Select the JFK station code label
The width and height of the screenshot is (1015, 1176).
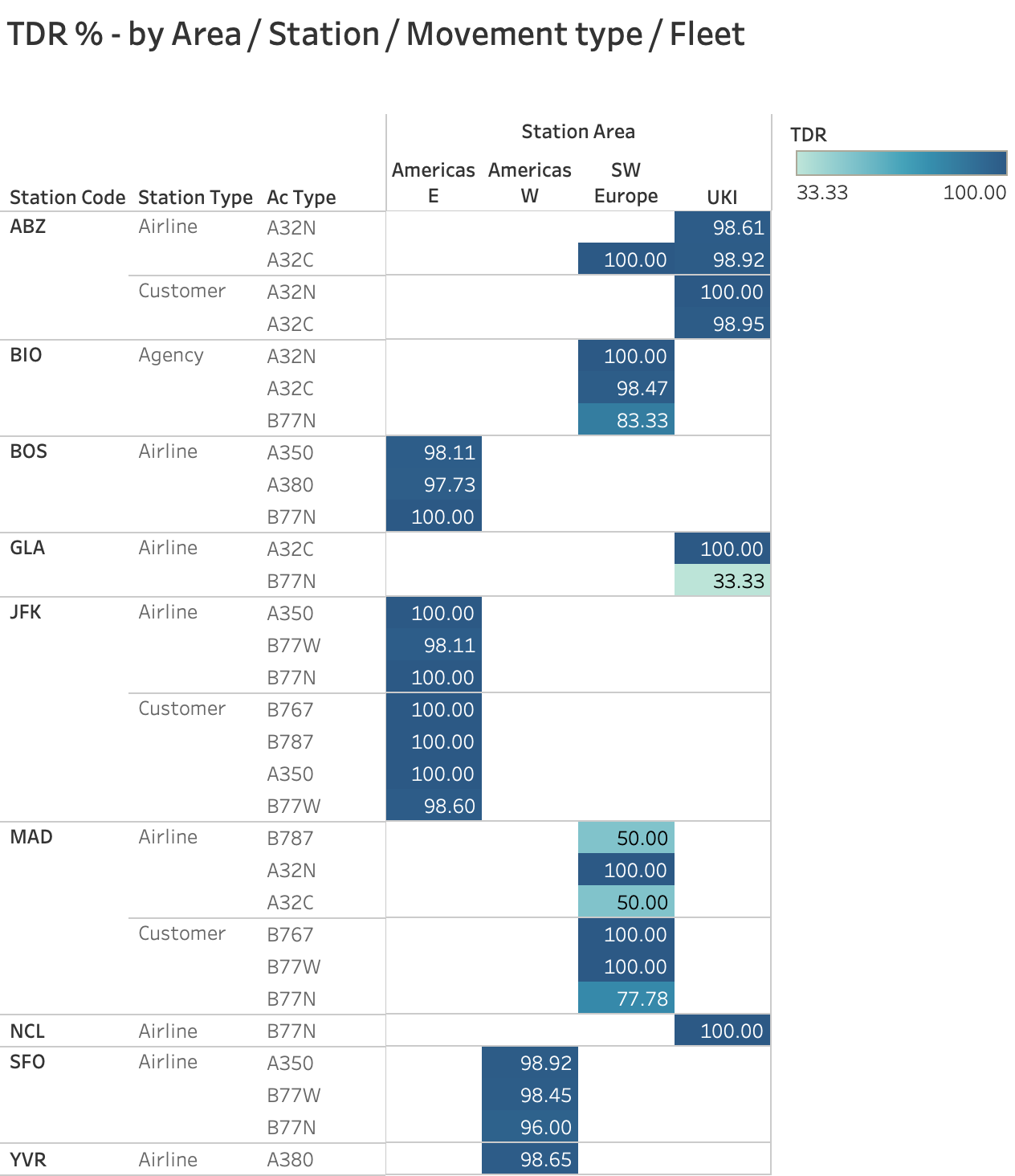point(26,612)
